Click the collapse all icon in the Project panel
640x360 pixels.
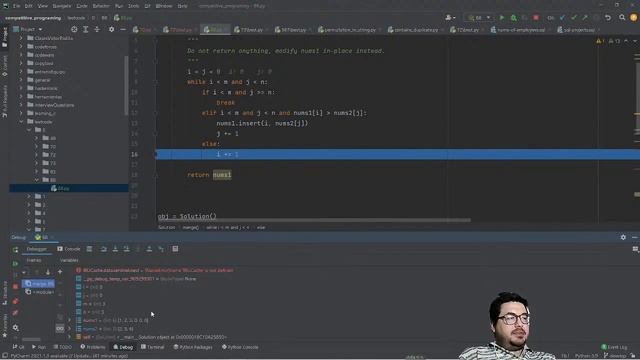pyautogui.click(x=97, y=29)
